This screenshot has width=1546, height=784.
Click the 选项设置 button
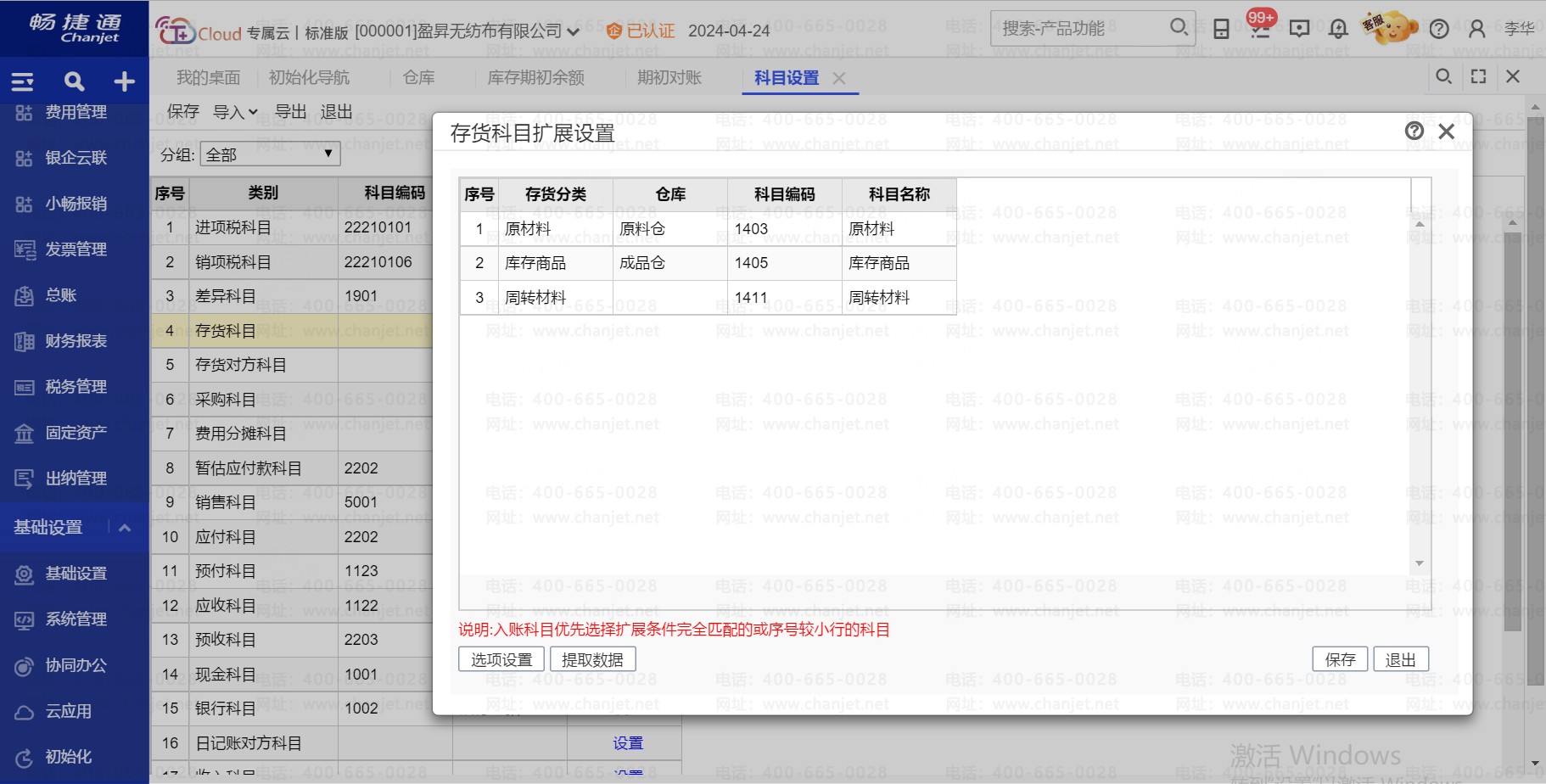pos(501,659)
